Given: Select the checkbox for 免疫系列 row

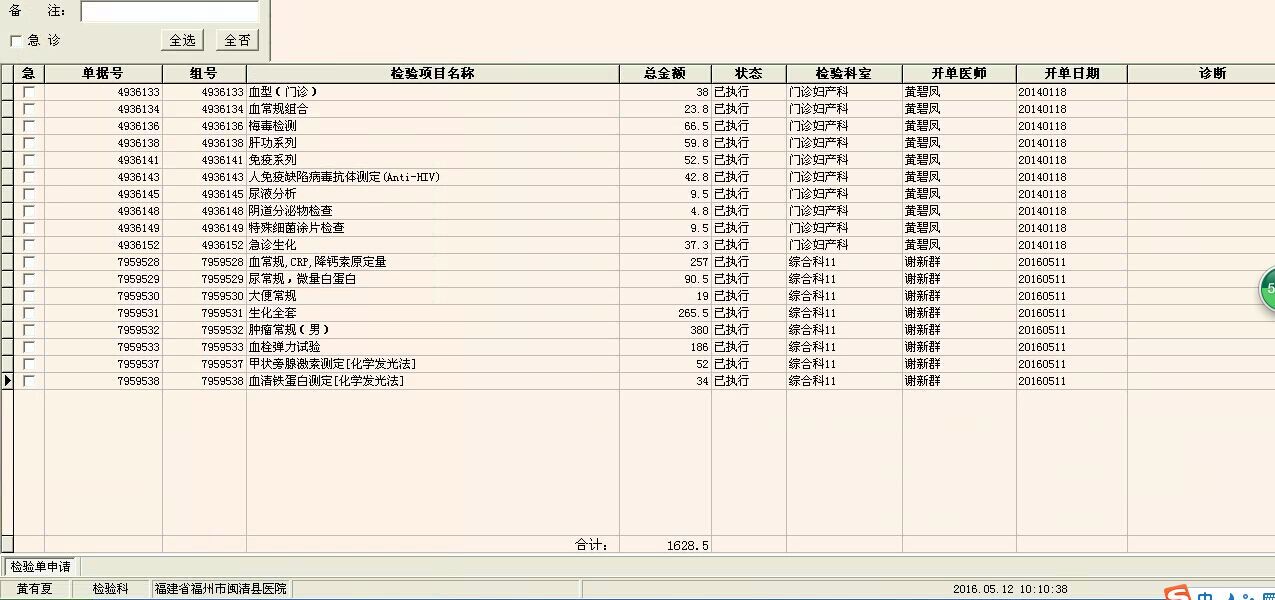Looking at the screenshot, I should click(29, 160).
